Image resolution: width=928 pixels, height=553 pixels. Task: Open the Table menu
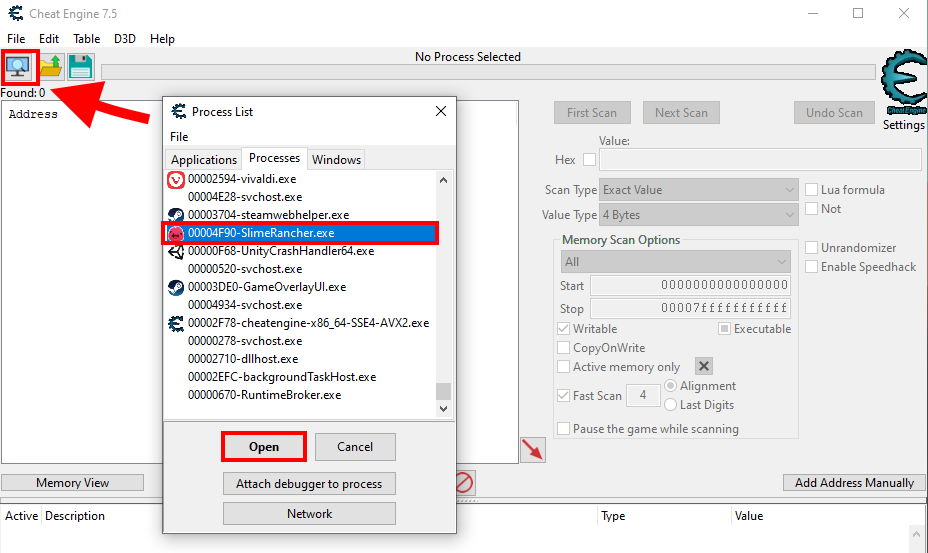click(86, 38)
